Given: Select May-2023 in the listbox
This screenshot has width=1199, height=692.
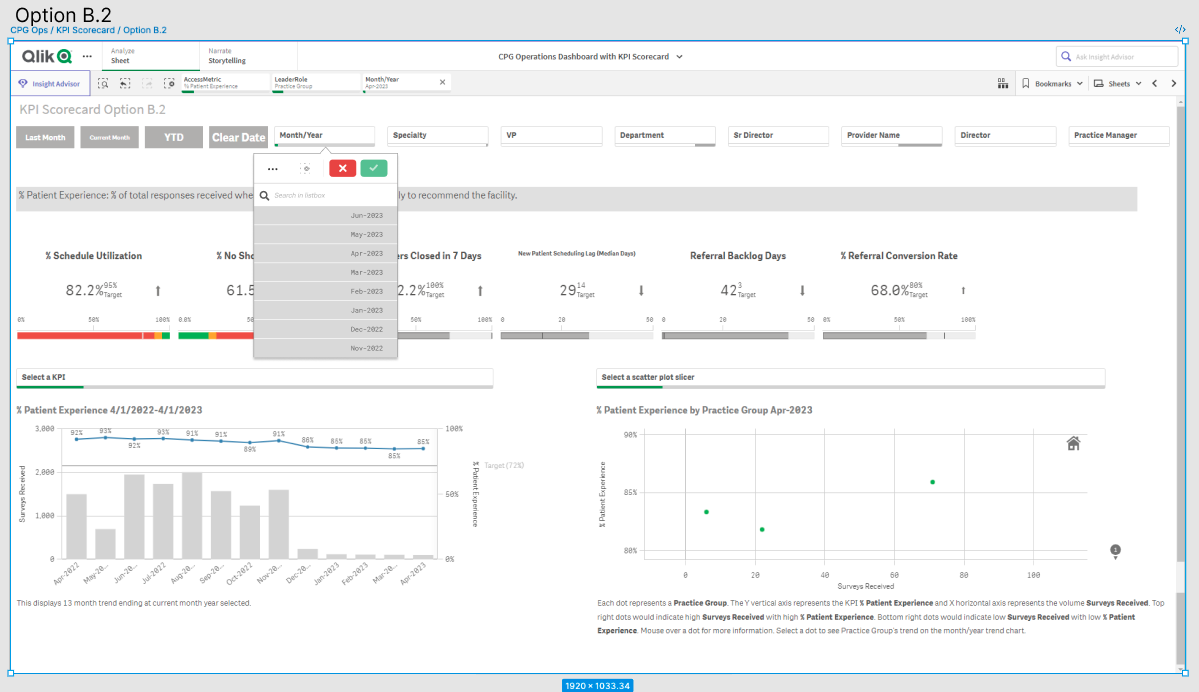Looking at the screenshot, I should [325, 235].
